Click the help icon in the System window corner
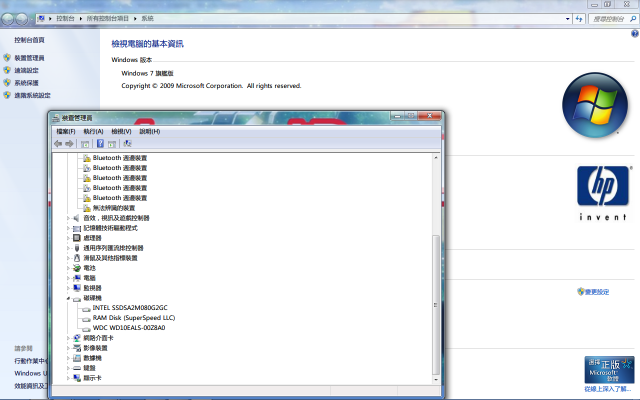The width and height of the screenshot is (640, 400). [x=635, y=34]
